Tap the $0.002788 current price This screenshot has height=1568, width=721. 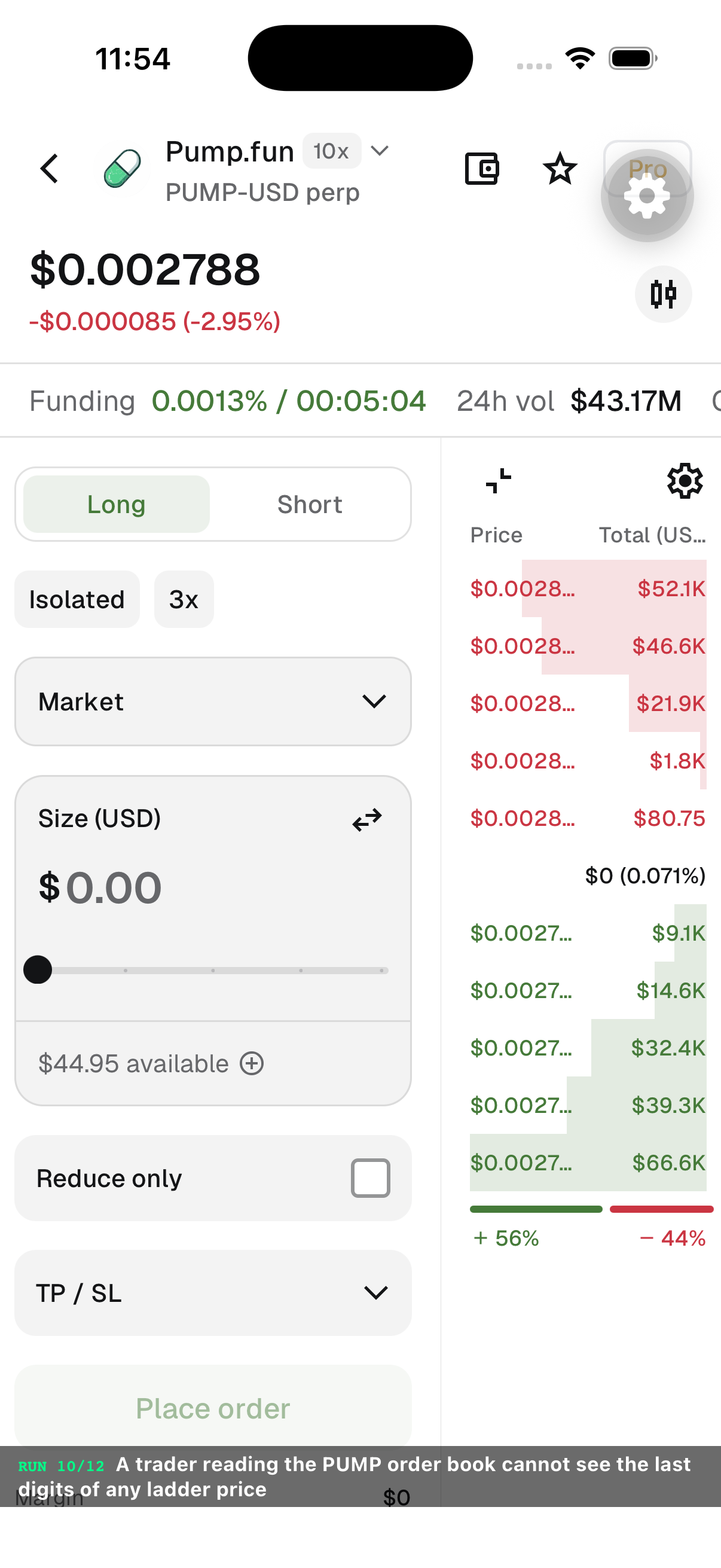coord(145,269)
